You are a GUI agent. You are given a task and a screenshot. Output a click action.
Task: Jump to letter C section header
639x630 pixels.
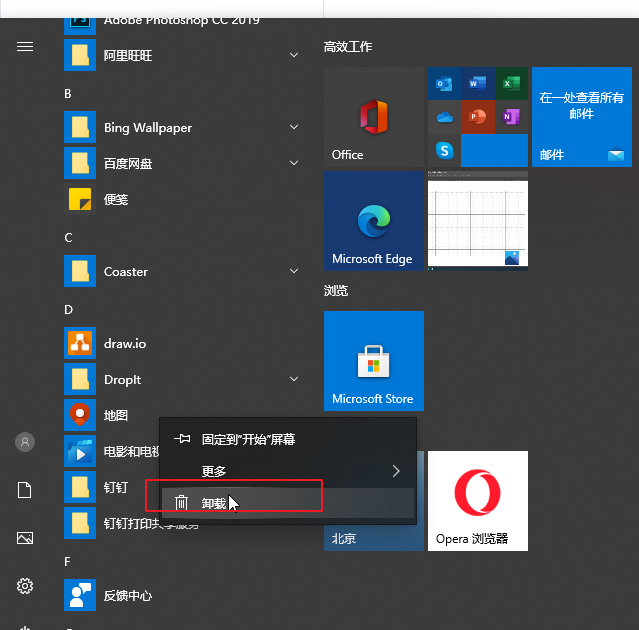click(68, 238)
